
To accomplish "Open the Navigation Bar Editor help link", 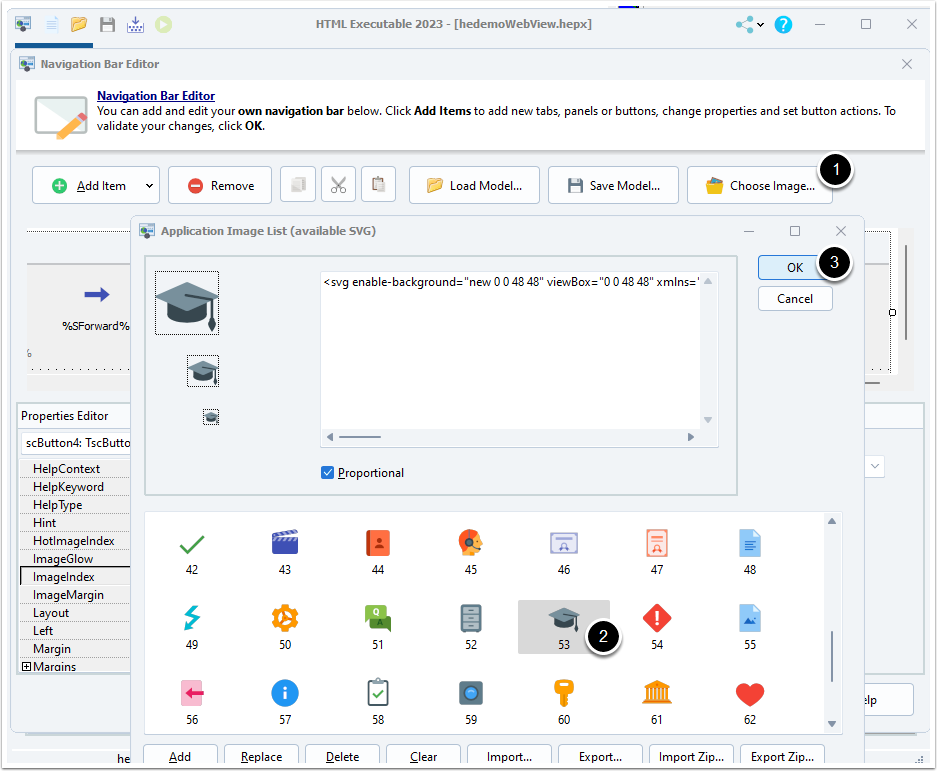I will (x=155, y=96).
